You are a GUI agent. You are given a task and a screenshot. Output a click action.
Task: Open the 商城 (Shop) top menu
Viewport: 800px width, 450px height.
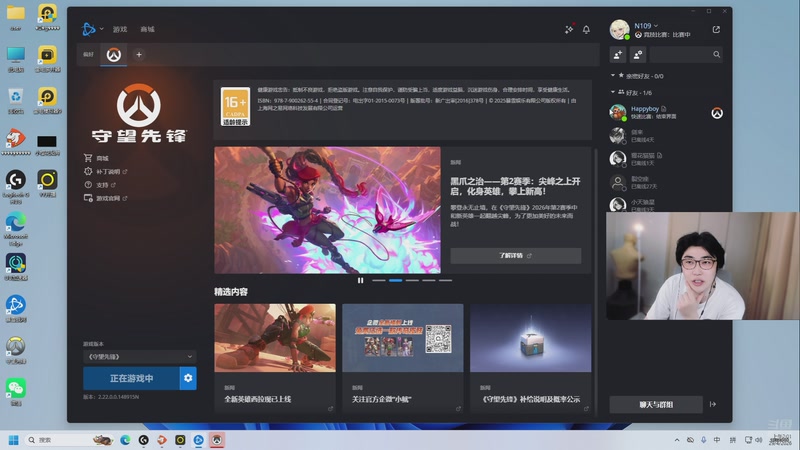147,29
